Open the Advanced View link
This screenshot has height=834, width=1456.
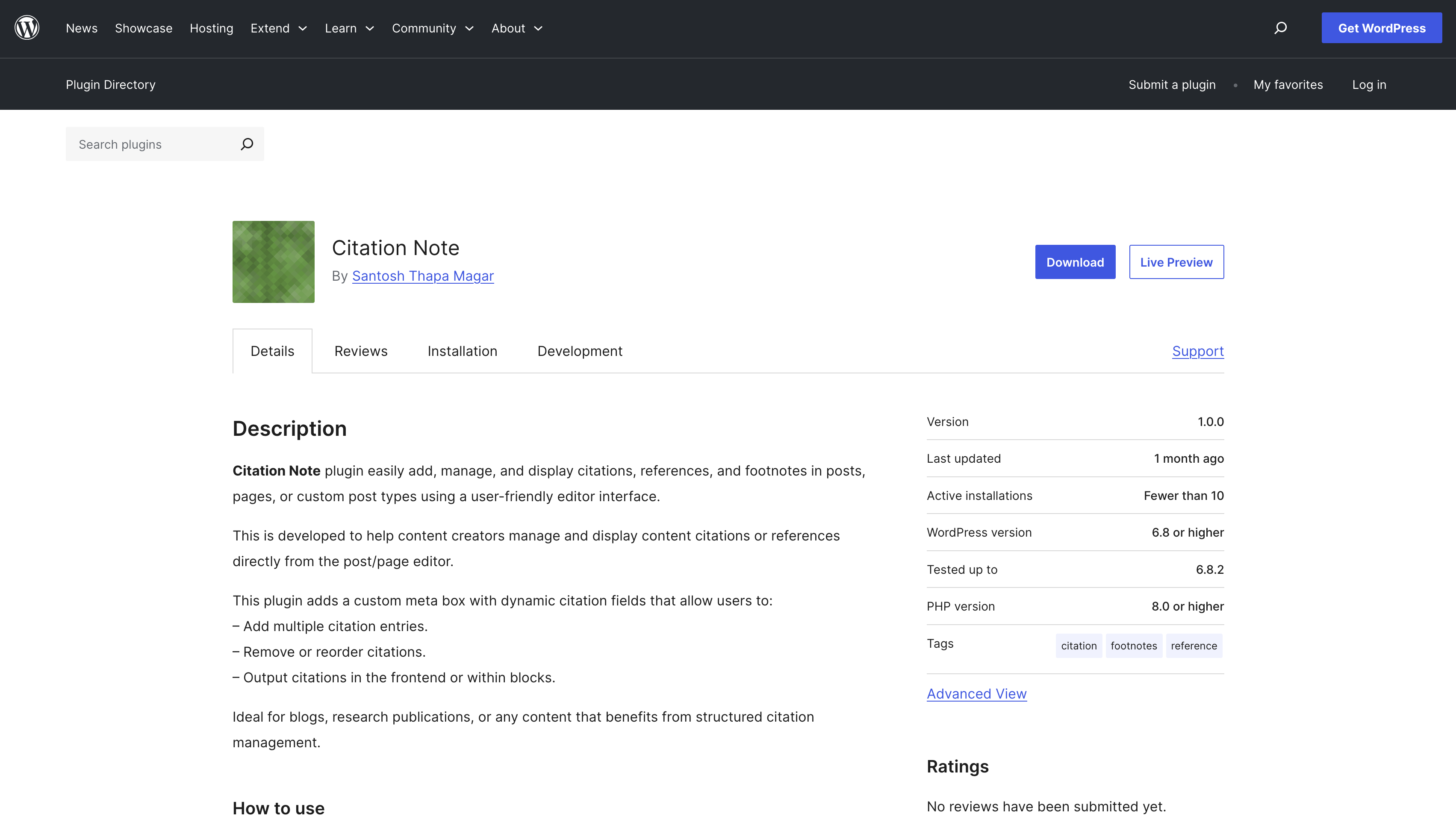click(976, 694)
